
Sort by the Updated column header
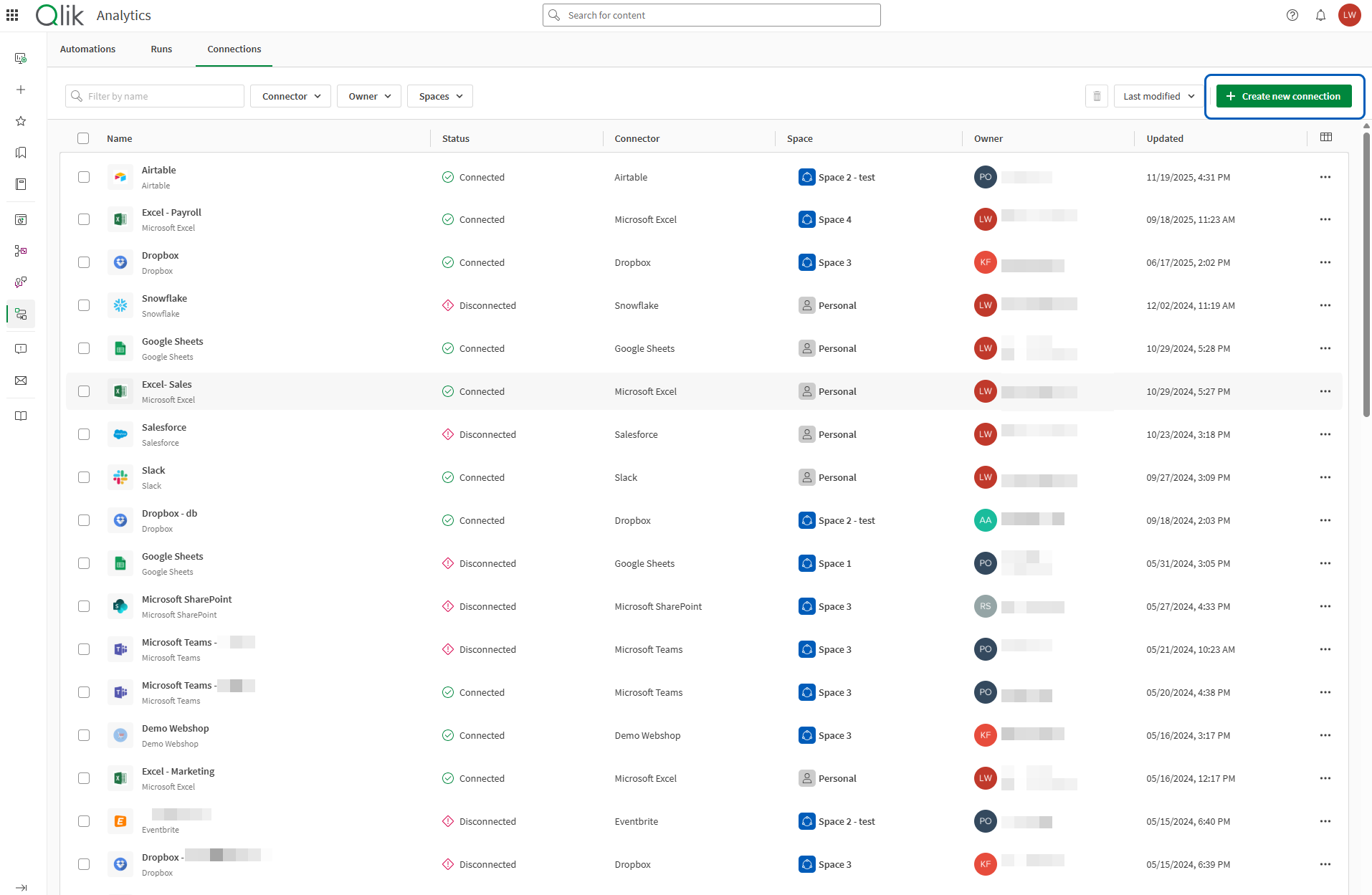[1165, 138]
